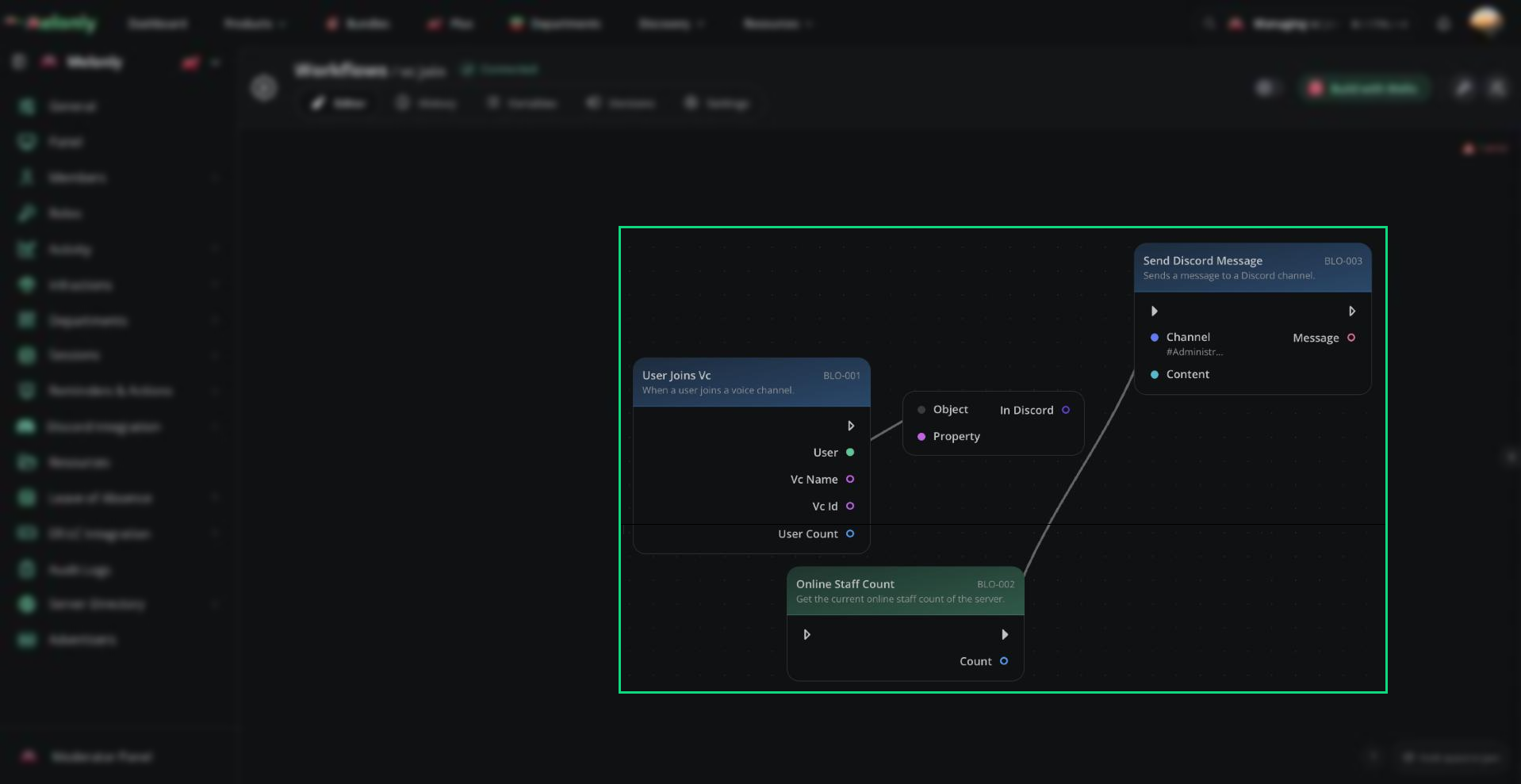Click the #Administr... channel value
The width and height of the screenshot is (1521, 784).
1194,352
